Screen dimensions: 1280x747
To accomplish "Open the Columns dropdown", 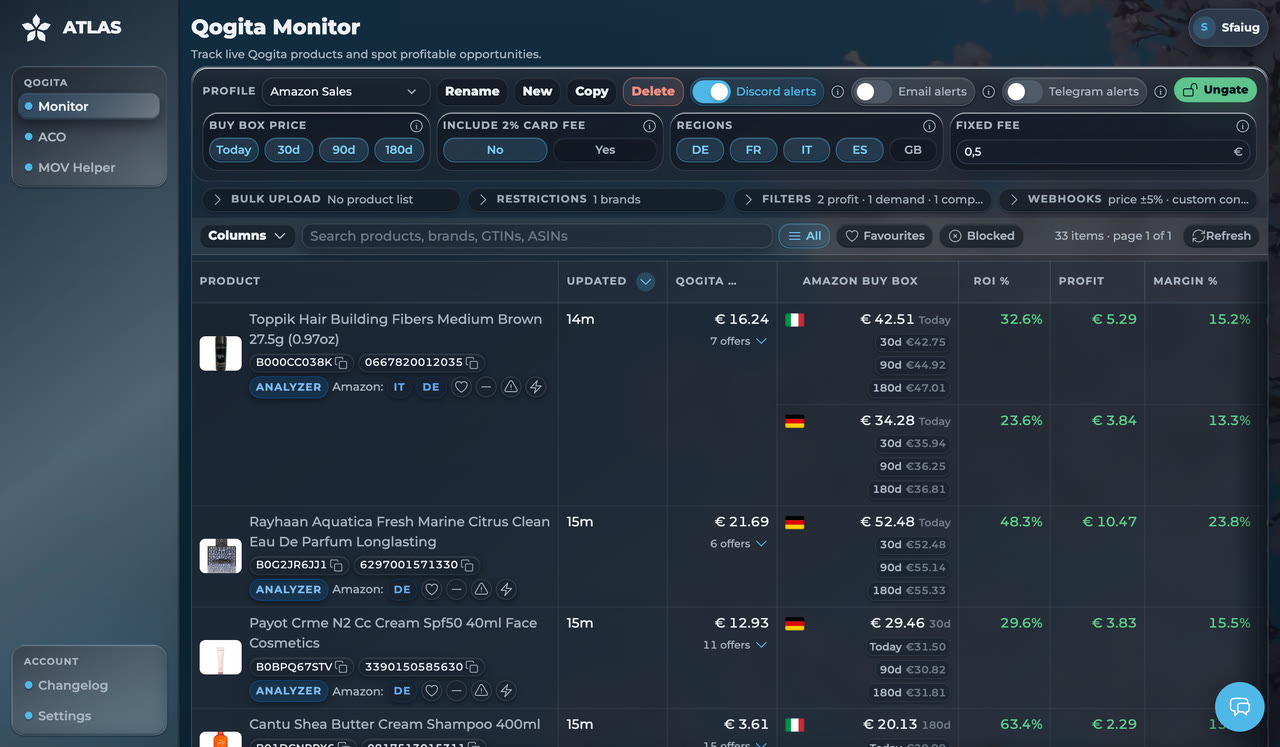I will click(x=247, y=236).
